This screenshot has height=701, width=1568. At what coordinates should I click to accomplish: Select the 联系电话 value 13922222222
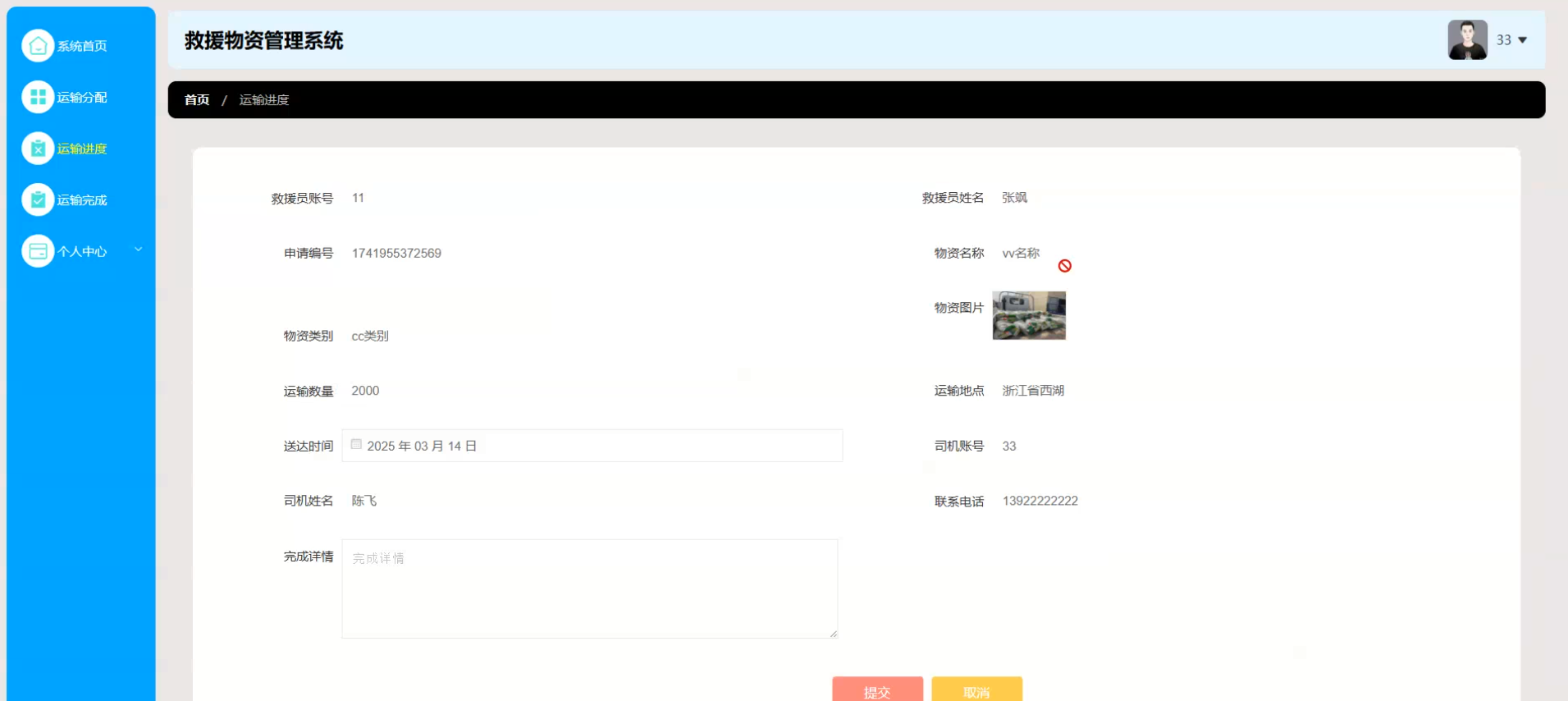[x=1040, y=501]
